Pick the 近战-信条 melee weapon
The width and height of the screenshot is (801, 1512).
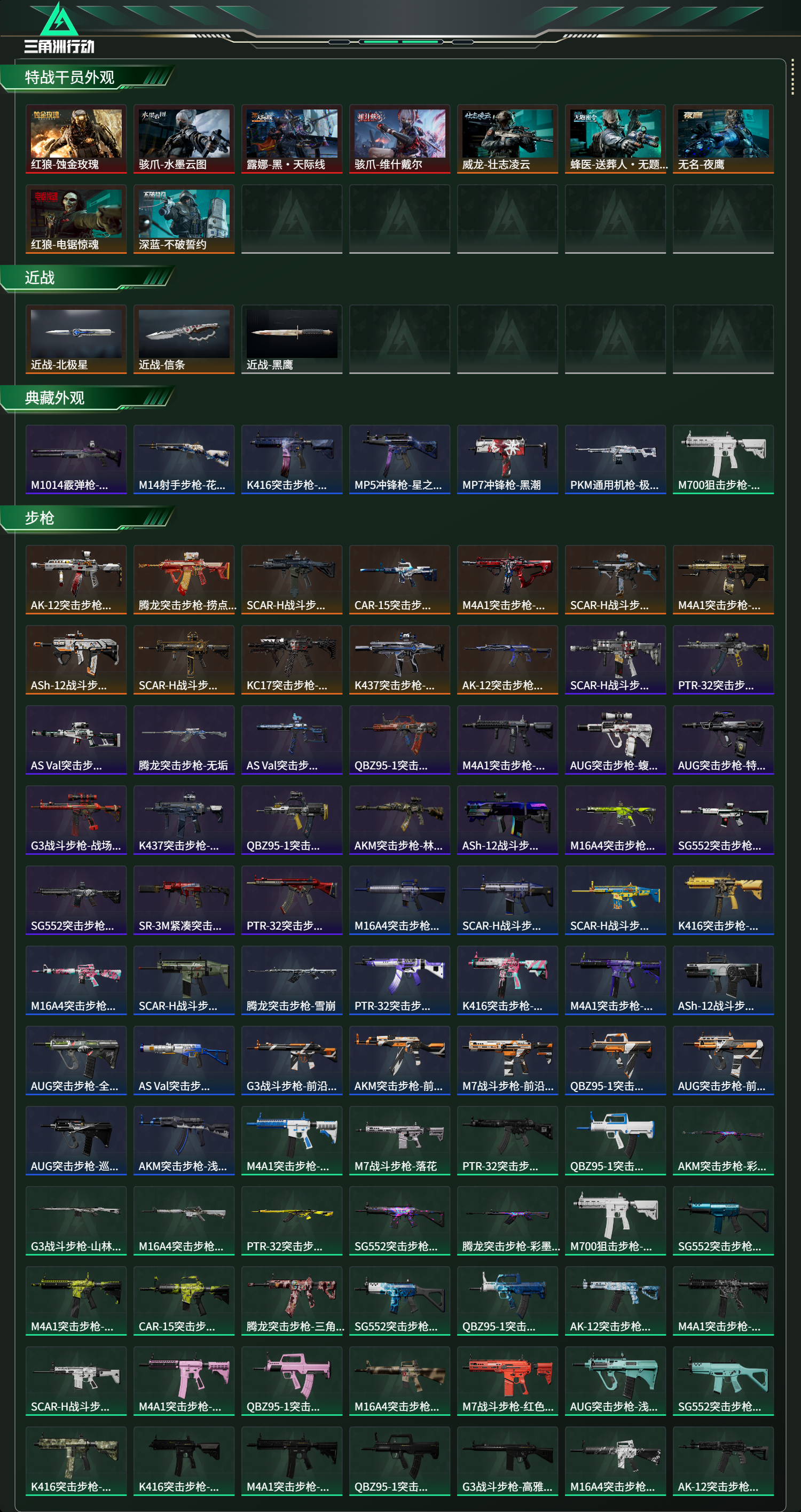(184, 339)
